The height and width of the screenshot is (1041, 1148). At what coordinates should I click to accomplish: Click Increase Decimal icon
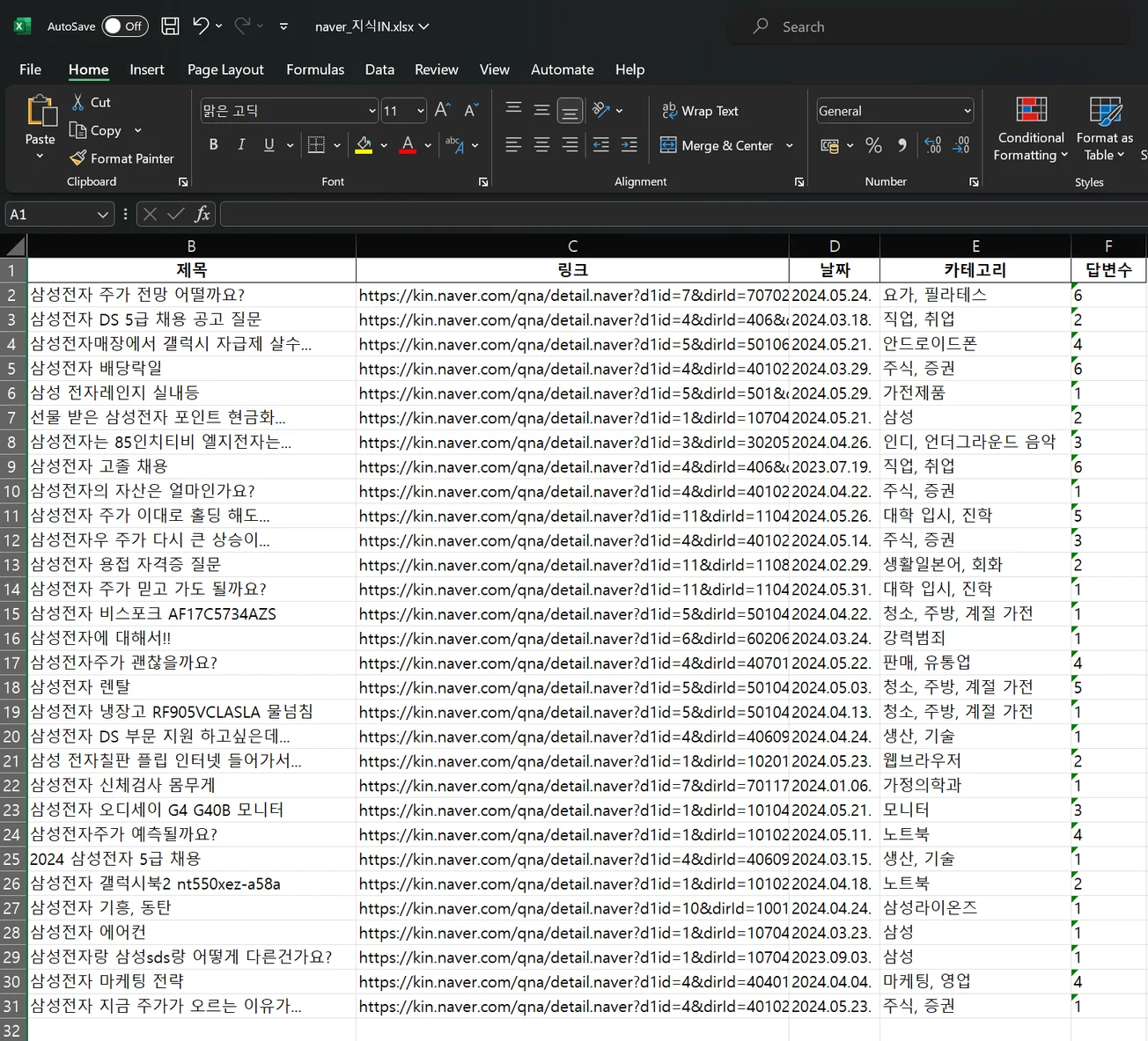933,145
